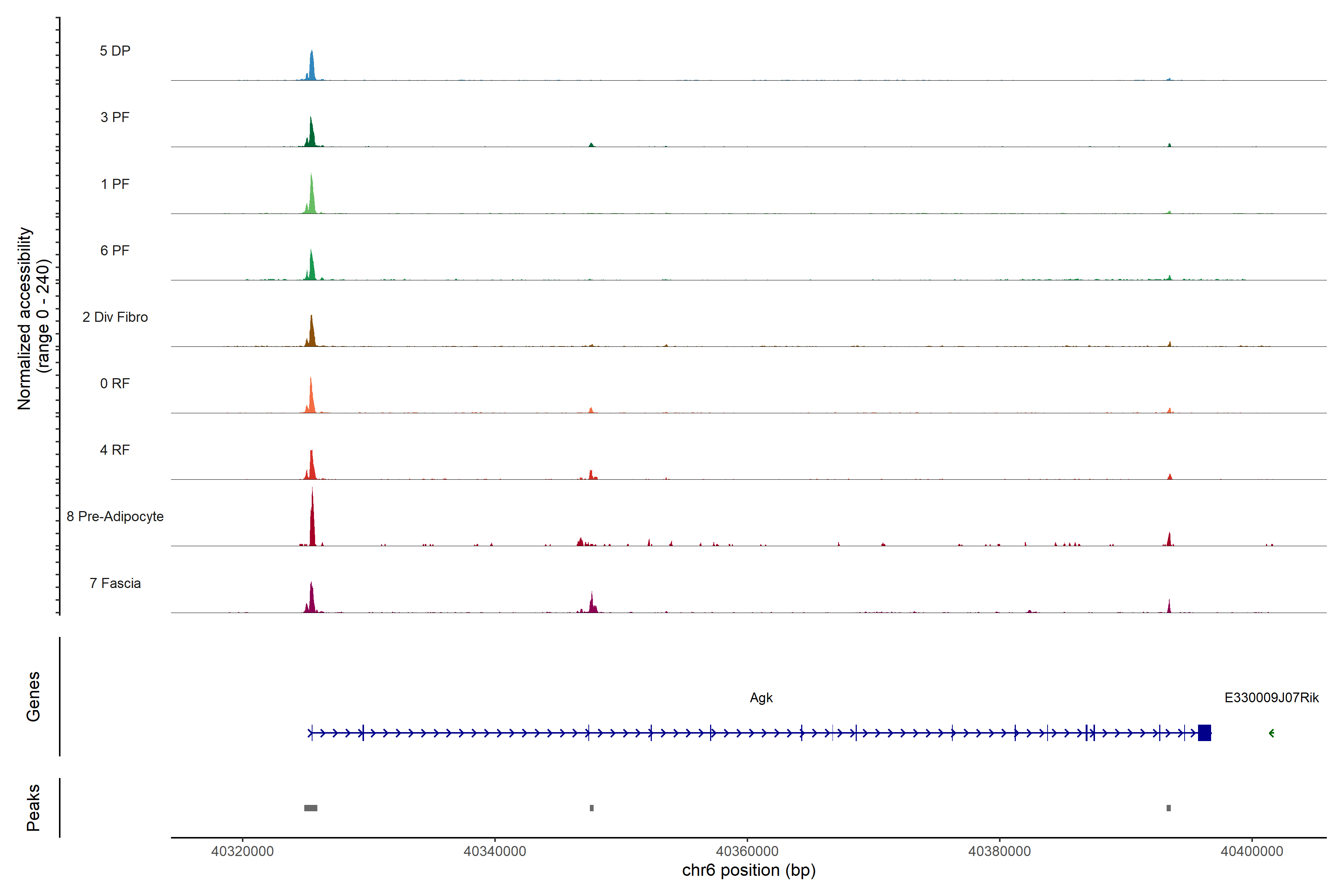Click the green E330009J07Rik arrow marker

(1272, 733)
